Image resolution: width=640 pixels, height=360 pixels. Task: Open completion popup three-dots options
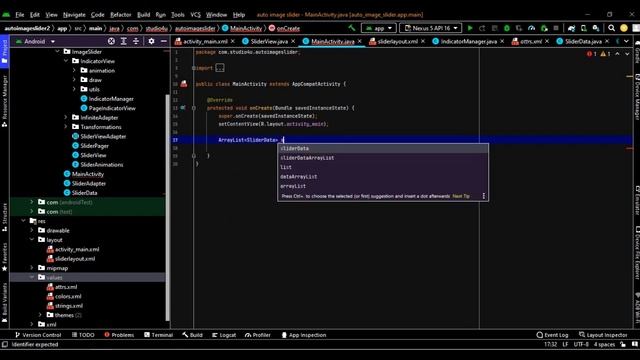(484, 196)
